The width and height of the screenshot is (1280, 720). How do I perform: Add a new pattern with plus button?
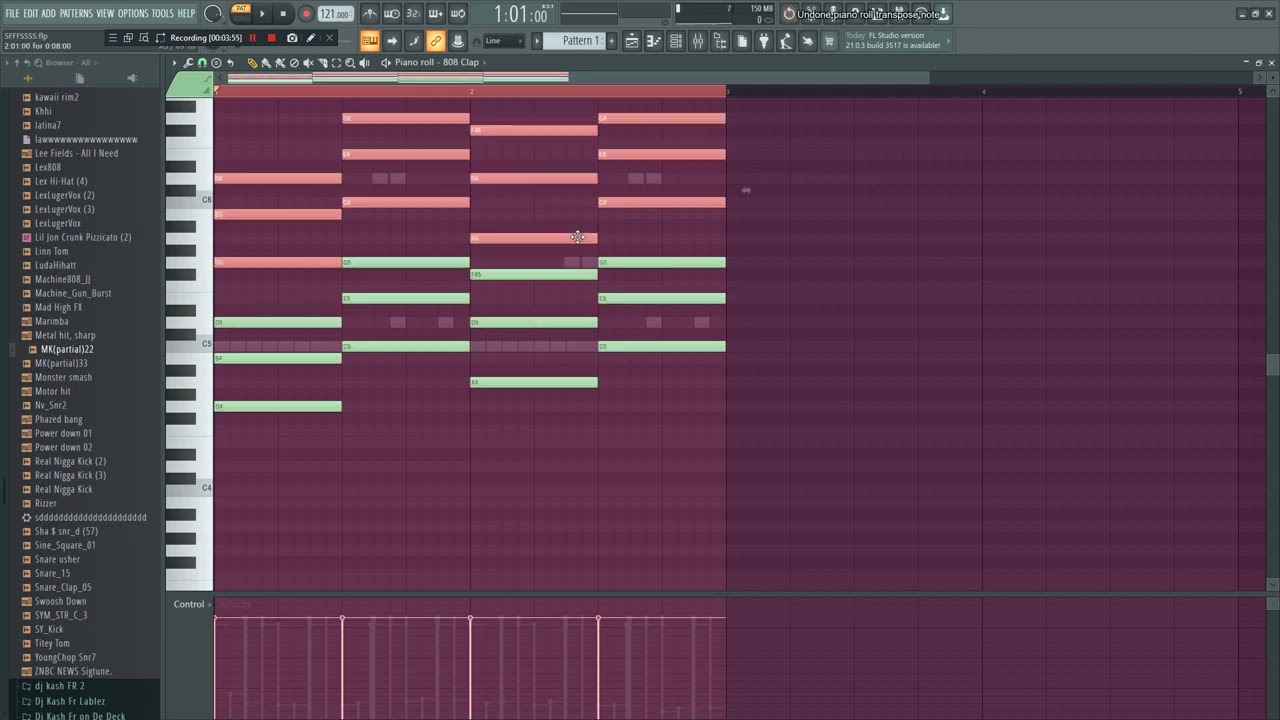point(611,41)
